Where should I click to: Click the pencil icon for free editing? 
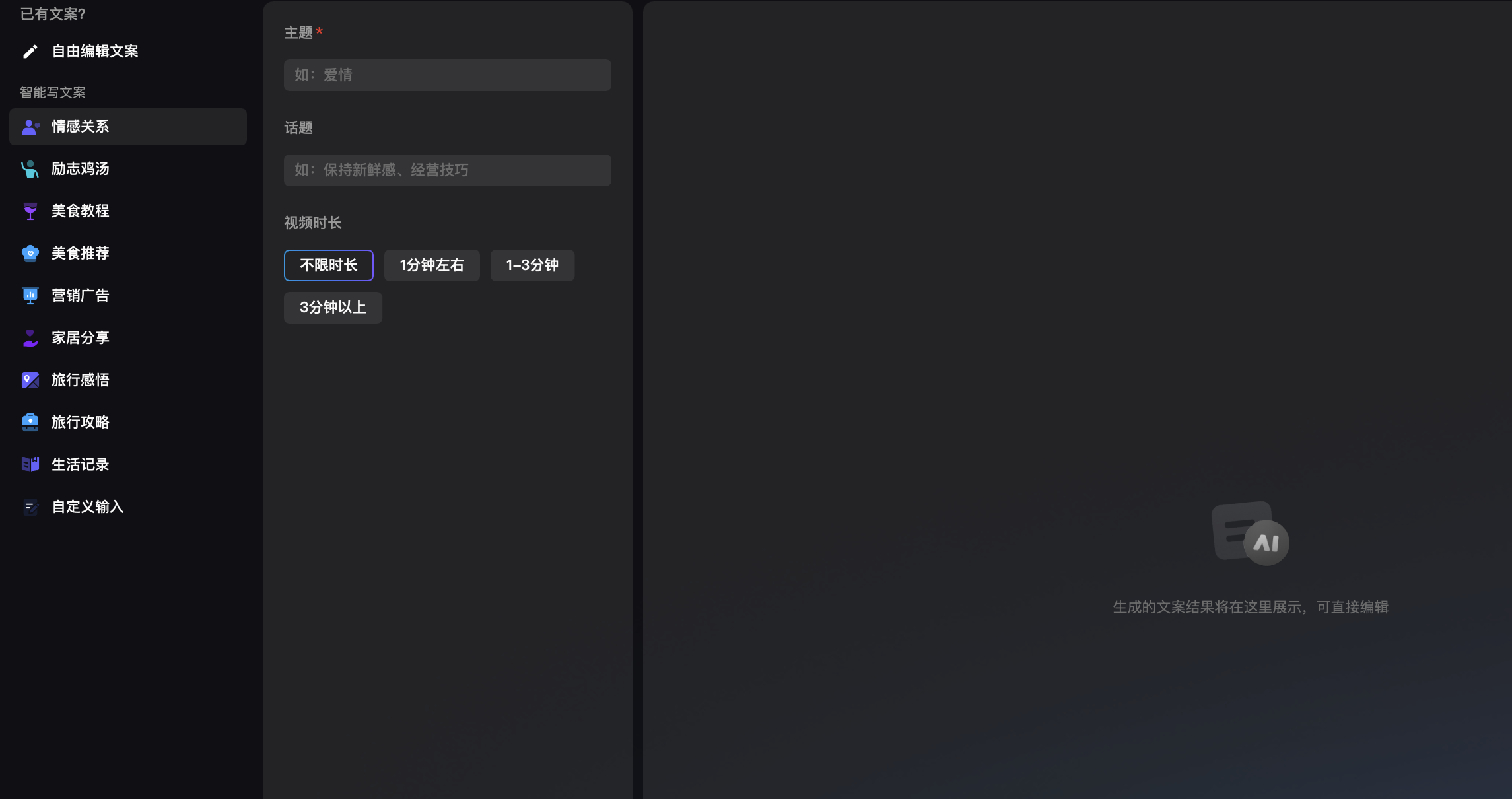coord(30,52)
